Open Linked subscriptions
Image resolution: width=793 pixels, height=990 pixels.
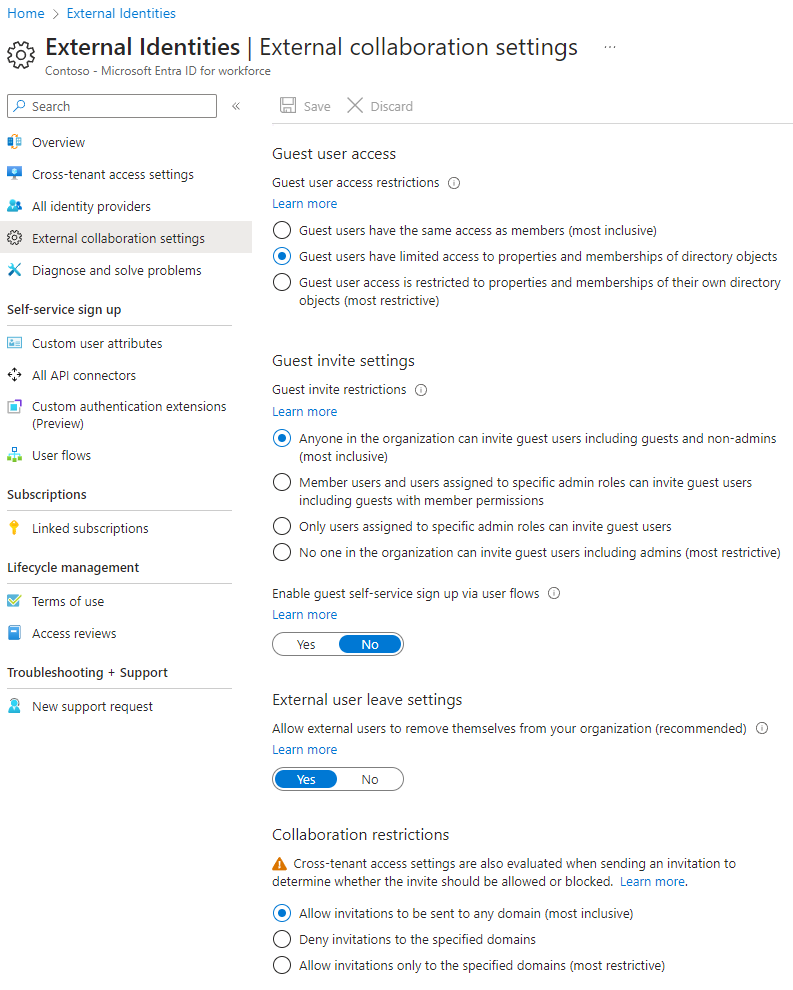click(x=92, y=528)
